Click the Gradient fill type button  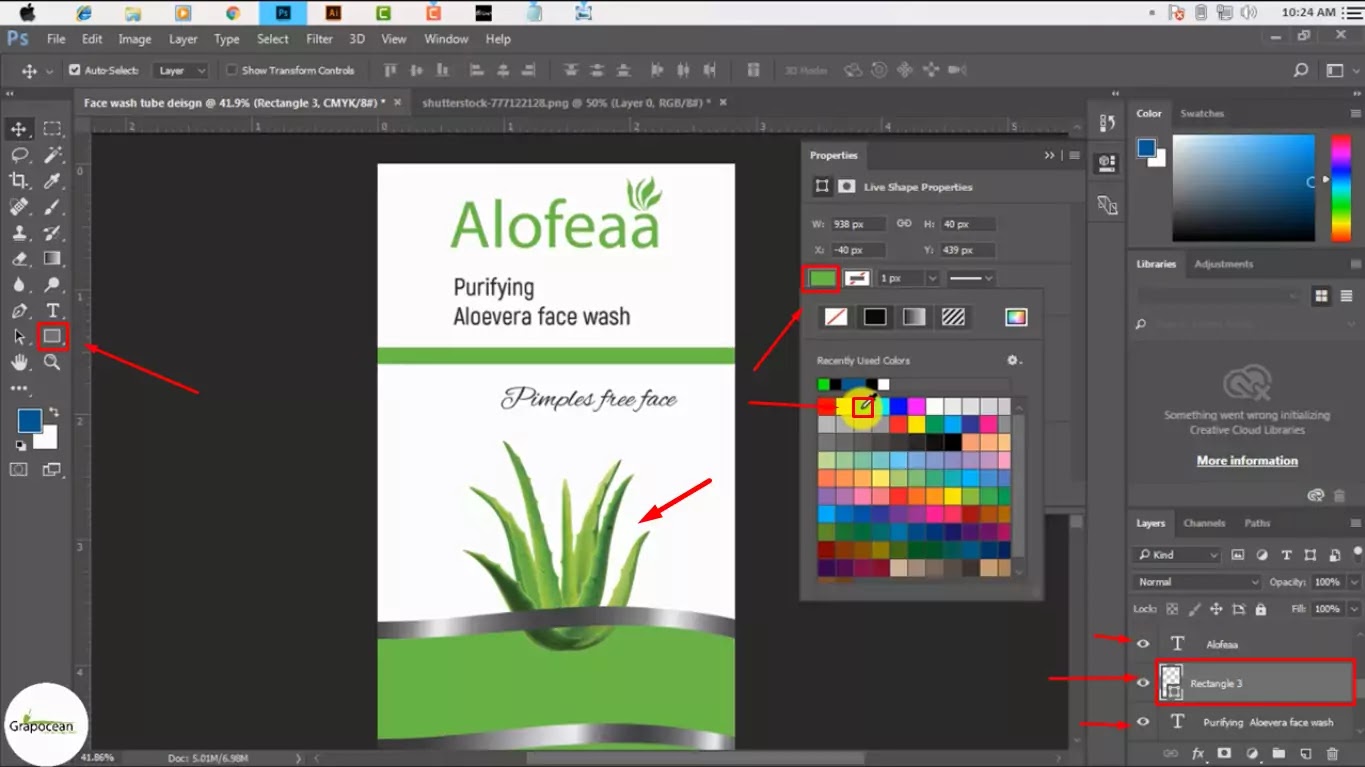(913, 316)
